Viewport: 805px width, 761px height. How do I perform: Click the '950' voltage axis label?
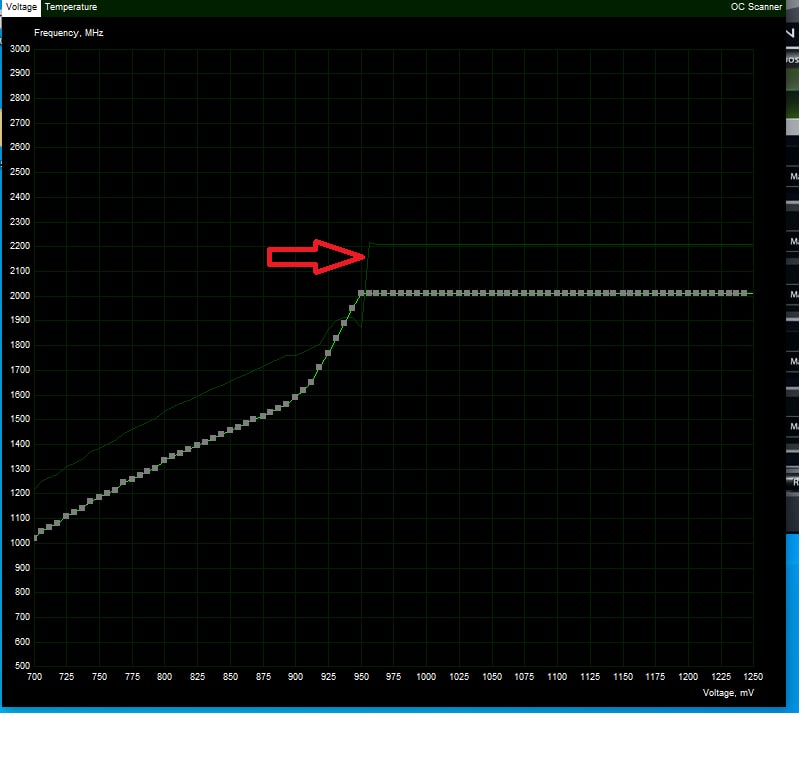[361, 676]
